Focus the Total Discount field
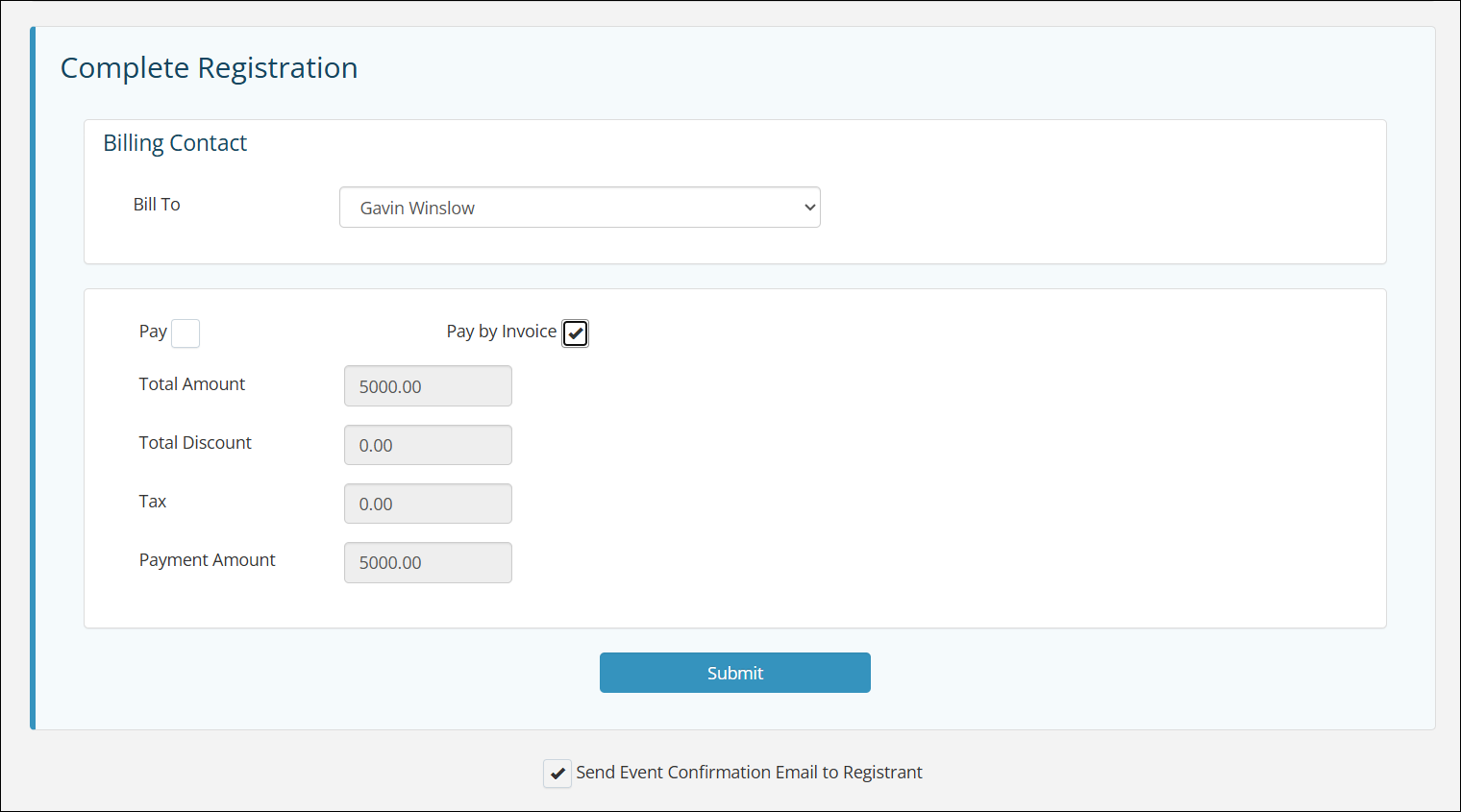The image size is (1461, 812). pyautogui.click(x=427, y=444)
